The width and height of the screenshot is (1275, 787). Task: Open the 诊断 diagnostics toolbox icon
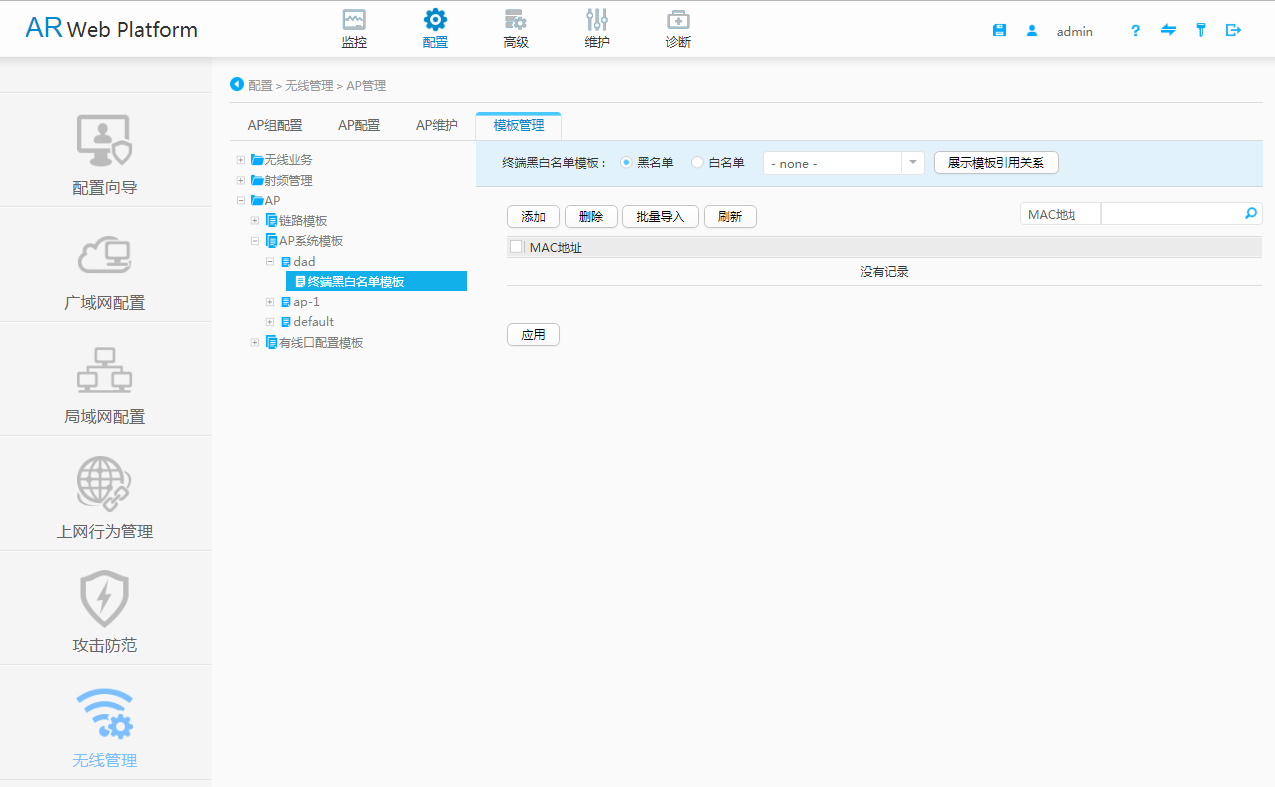[677, 27]
